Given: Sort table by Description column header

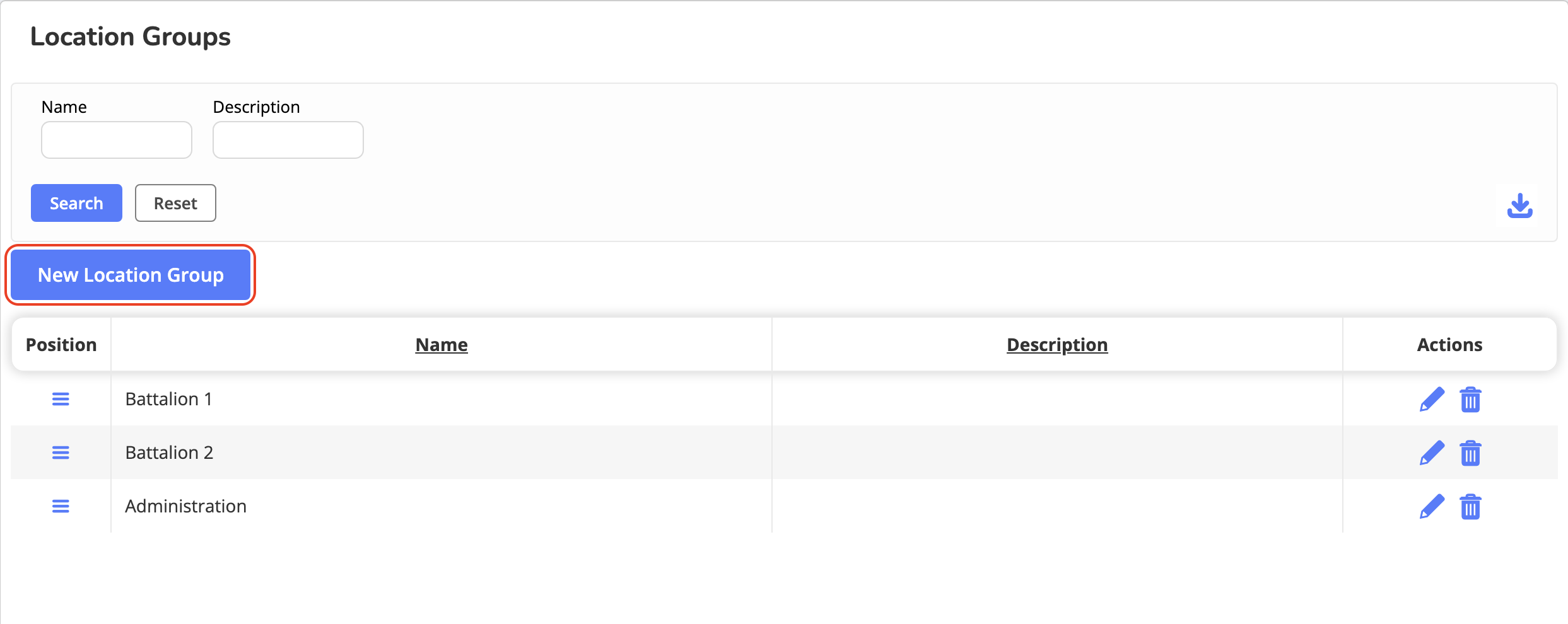Looking at the screenshot, I should click(x=1057, y=345).
